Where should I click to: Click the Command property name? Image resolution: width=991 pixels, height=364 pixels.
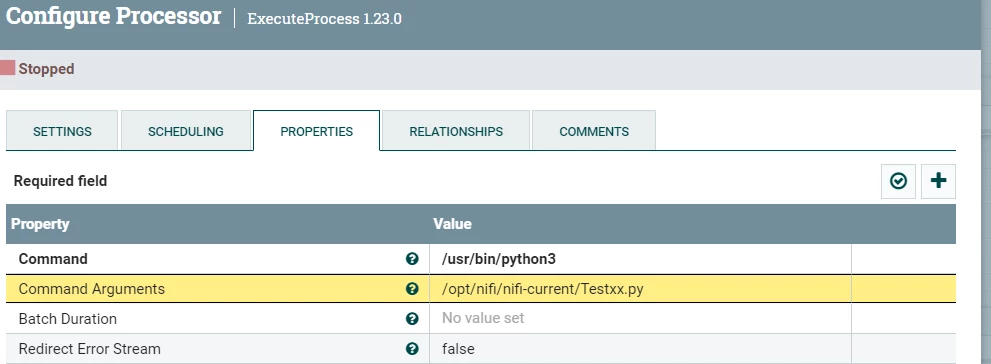53,259
